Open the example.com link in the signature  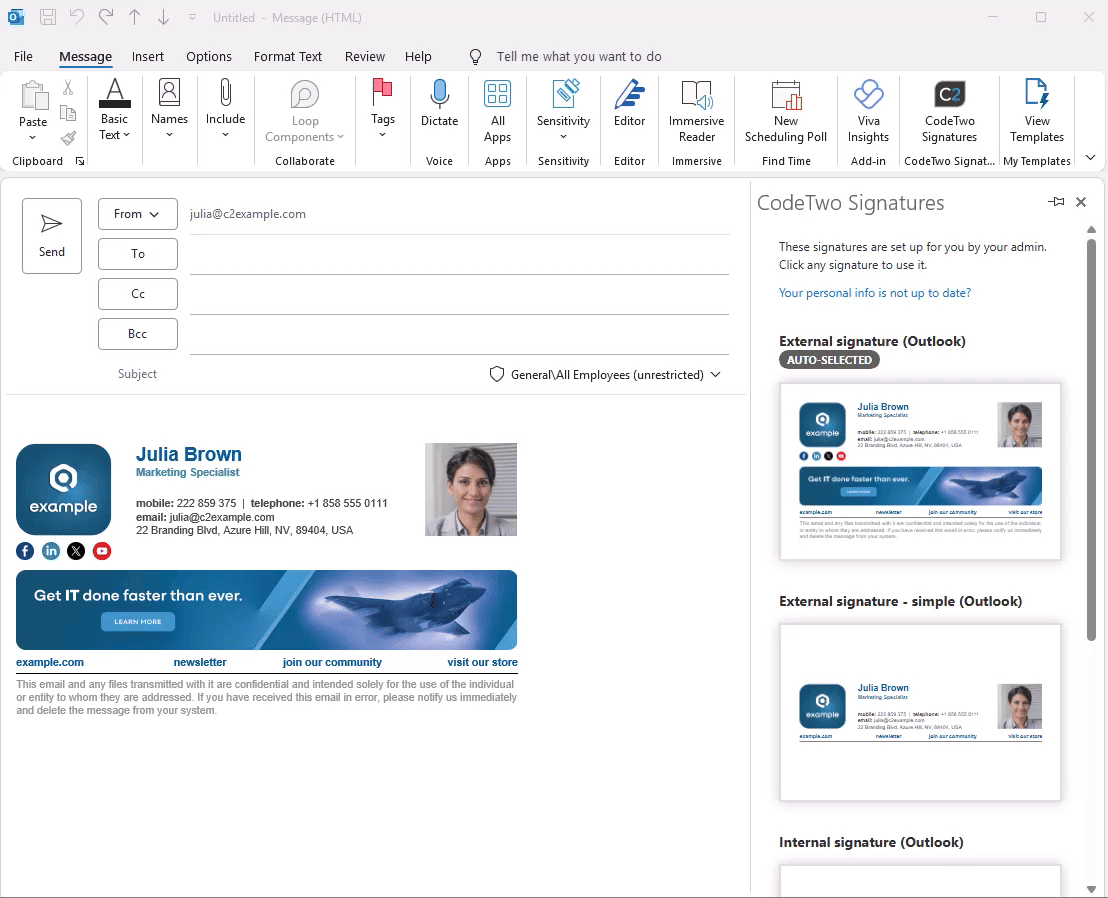(x=50, y=662)
